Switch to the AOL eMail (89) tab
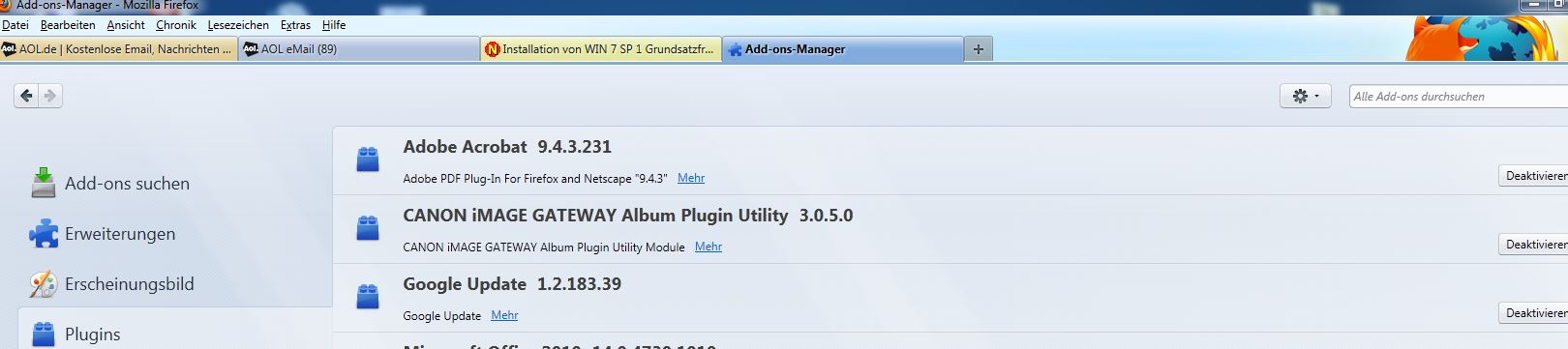This screenshot has height=349, width=1568. (359, 49)
